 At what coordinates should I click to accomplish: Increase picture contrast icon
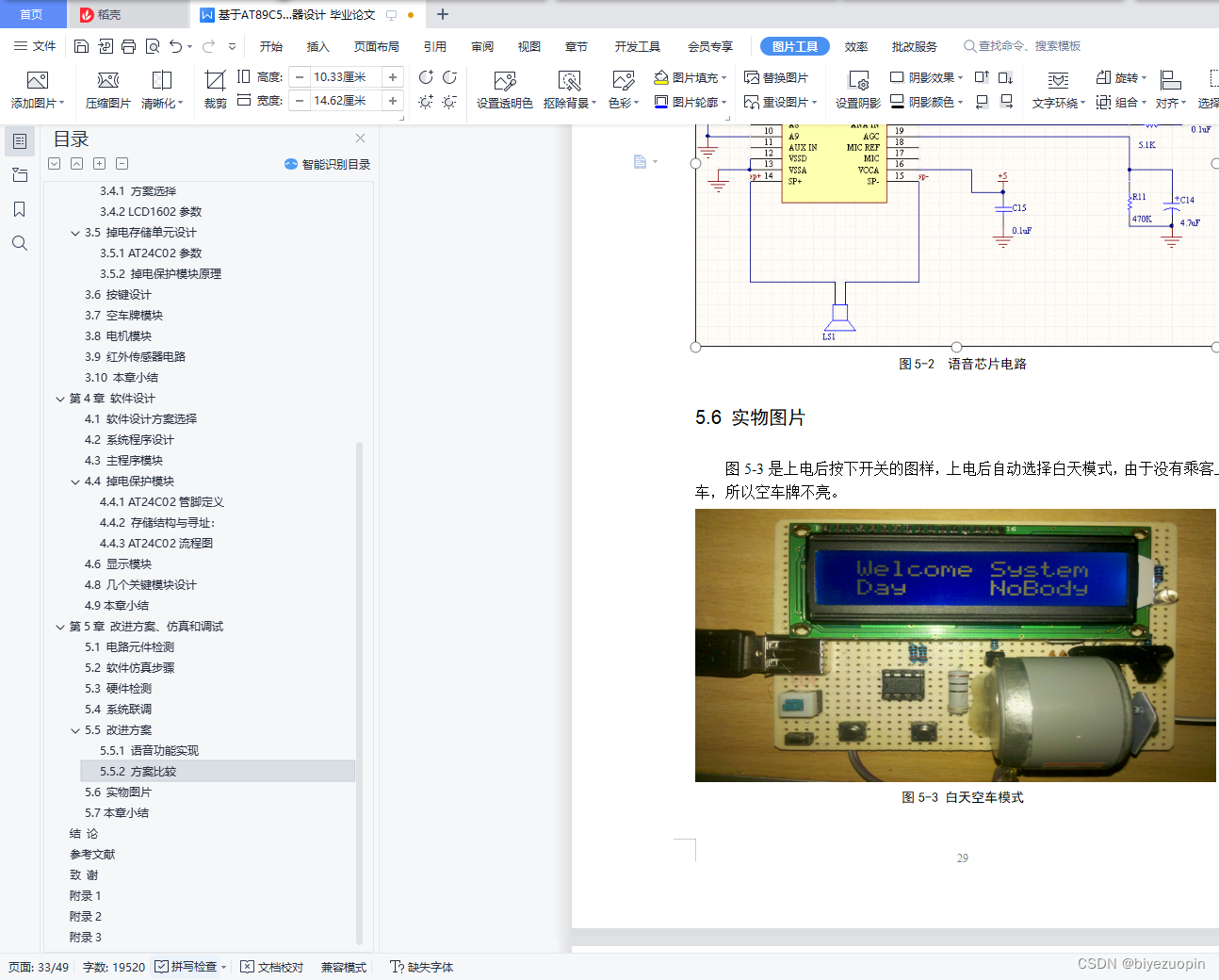coord(426,77)
